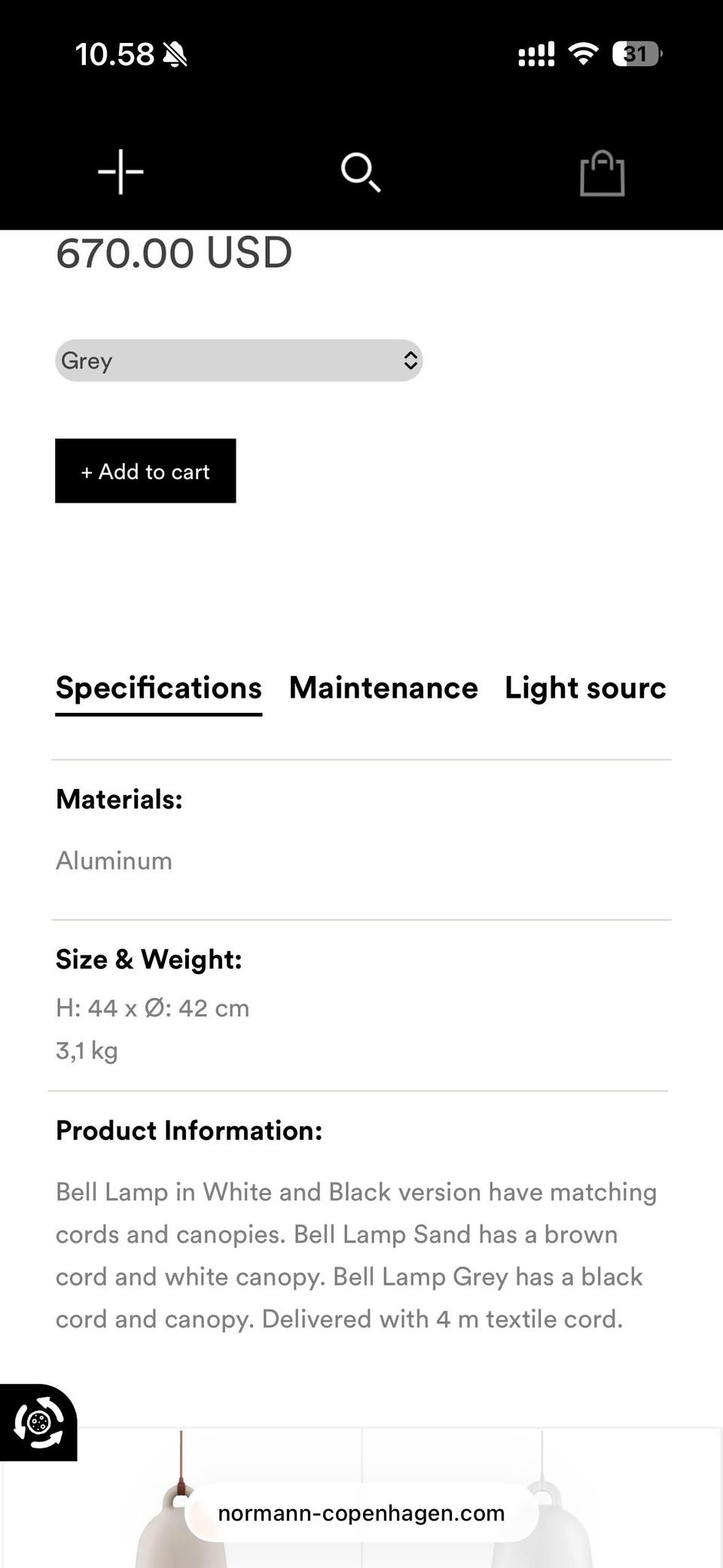The height and width of the screenshot is (1568, 723).
Task: Click the Add to cart button
Action: coord(145,471)
